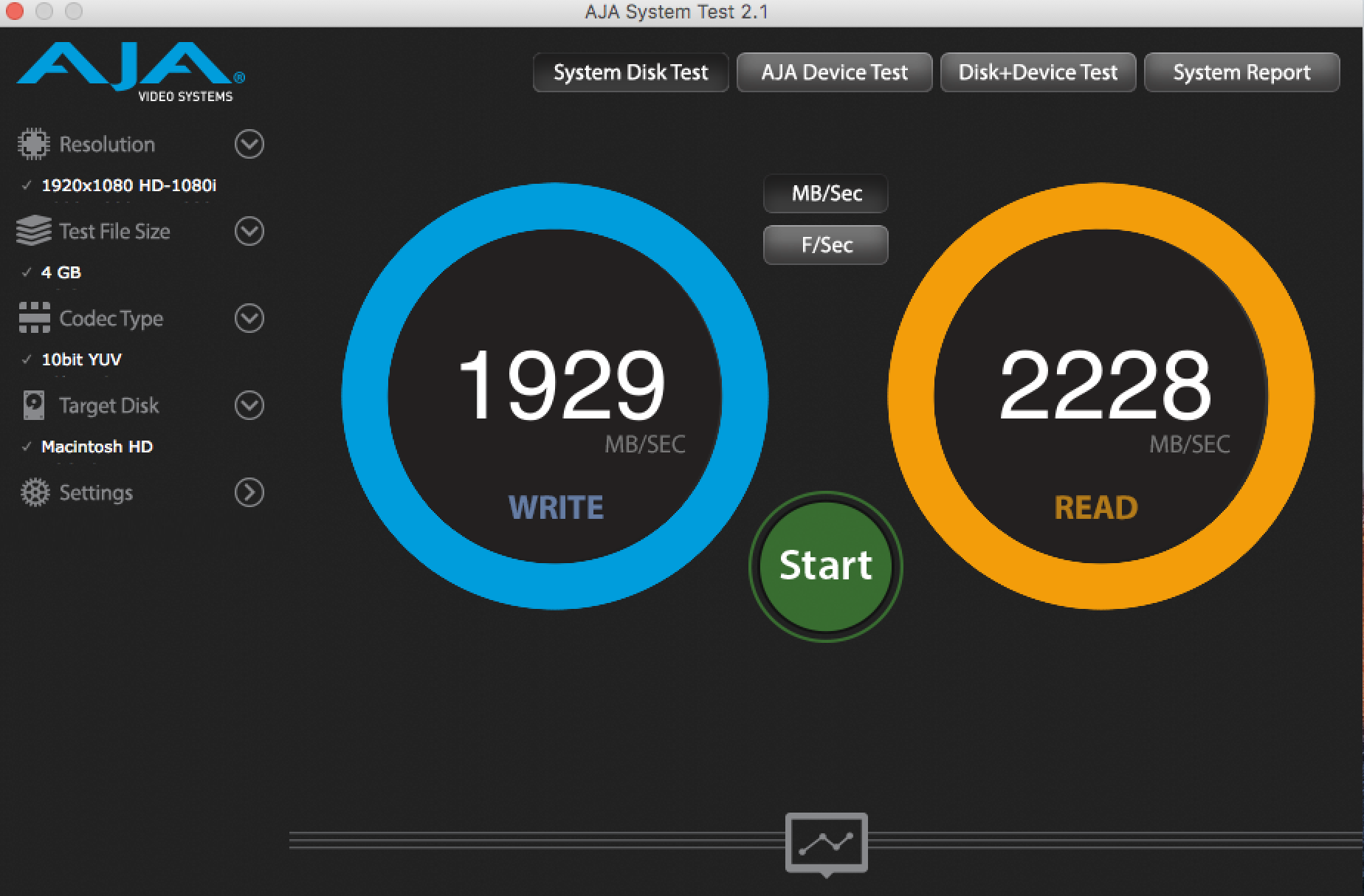
Task: Select the Disk+Device Test tab
Action: point(1038,72)
